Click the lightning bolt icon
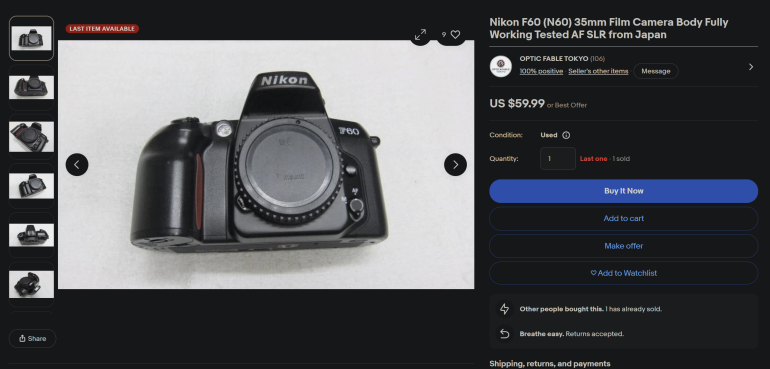 tap(504, 309)
